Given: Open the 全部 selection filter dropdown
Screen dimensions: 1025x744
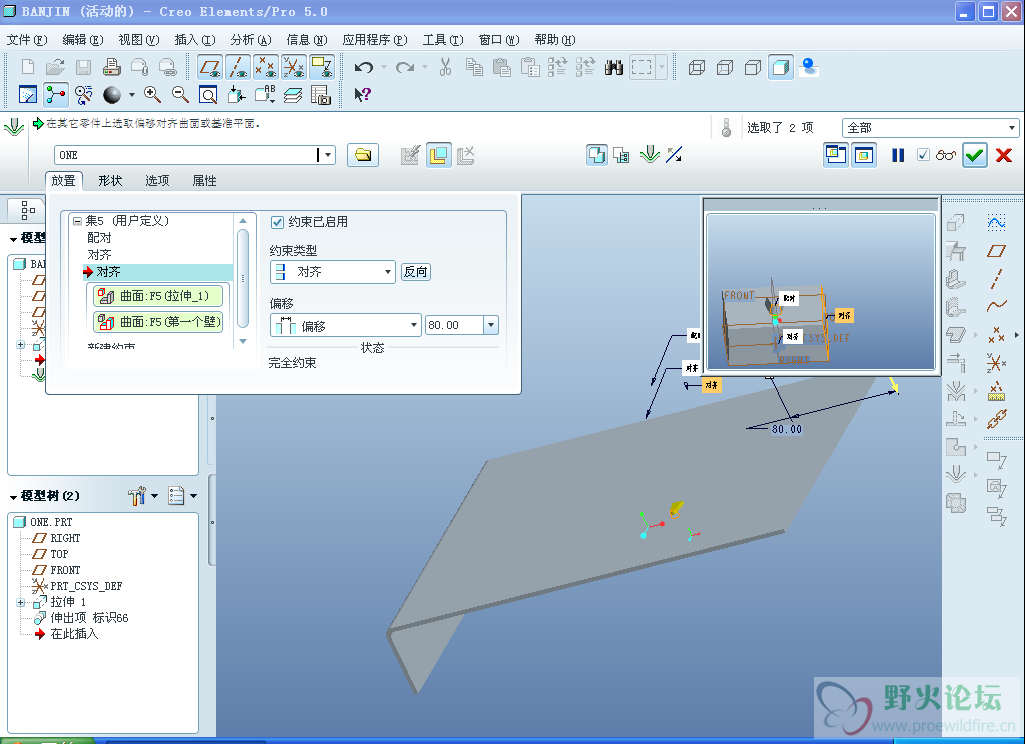Looking at the screenshot, I should (x=1011, y=127).
